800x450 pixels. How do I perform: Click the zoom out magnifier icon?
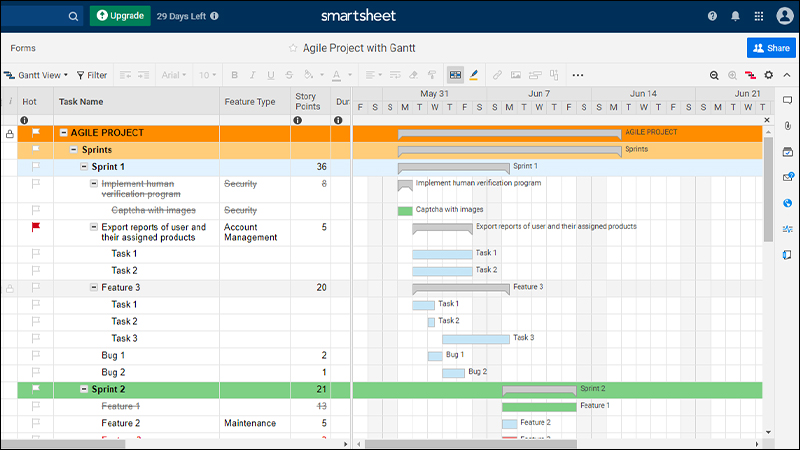click(714, 75)
